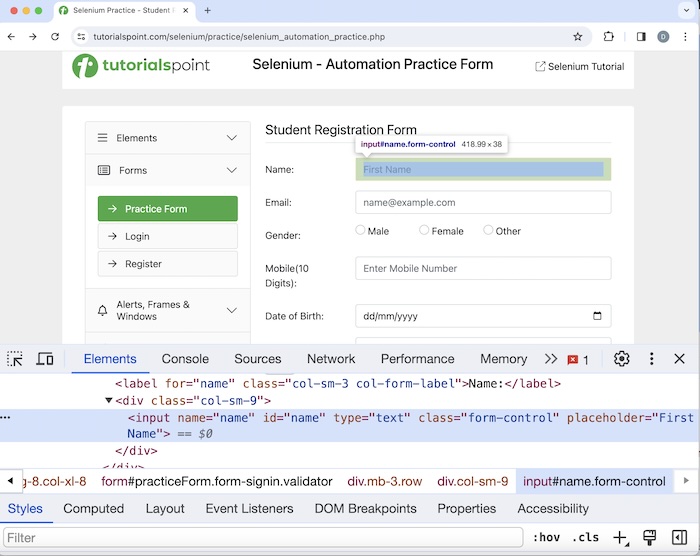This screenshot has height=556, width=700.
Task: Toggle the device toolbar in DevTools
Action: (45, 359)
